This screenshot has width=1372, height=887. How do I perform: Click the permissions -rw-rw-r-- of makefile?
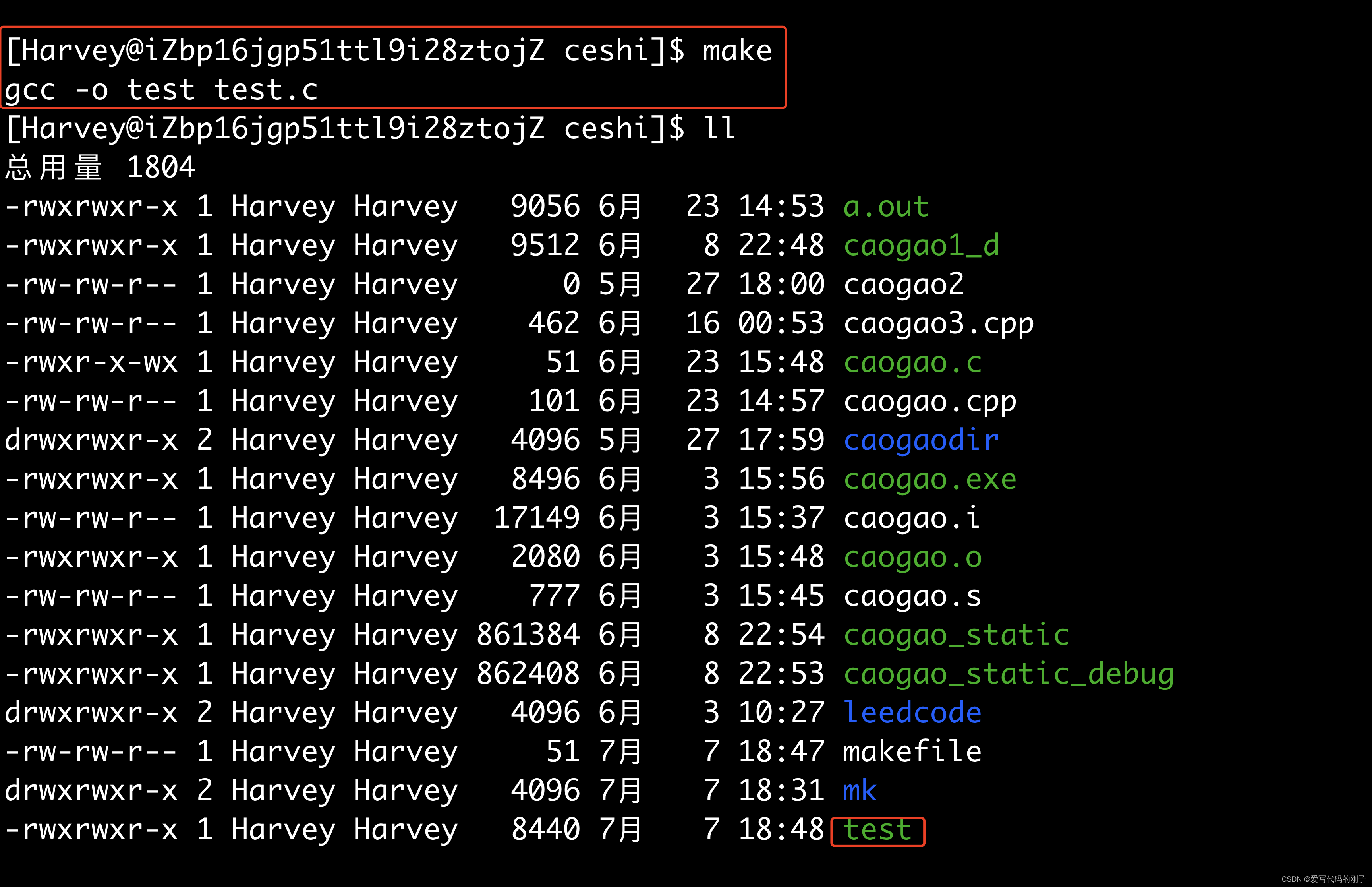tap(91, 751)
